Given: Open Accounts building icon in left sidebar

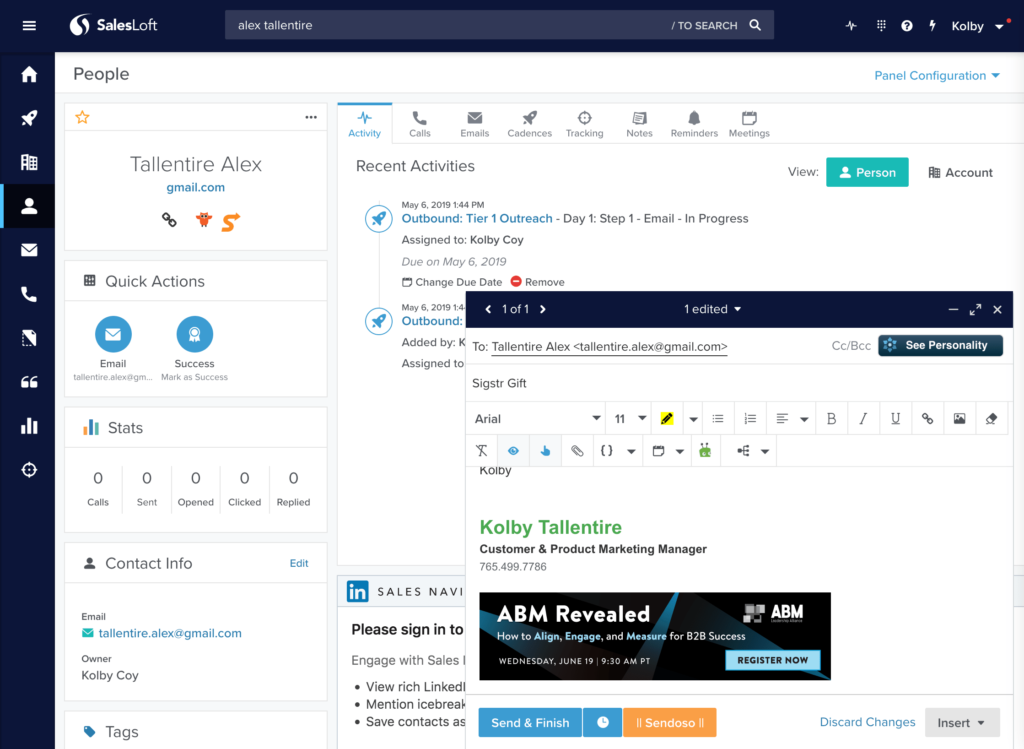Looking at the screenshot, I should pyautogui.click(x=29, y=162).
